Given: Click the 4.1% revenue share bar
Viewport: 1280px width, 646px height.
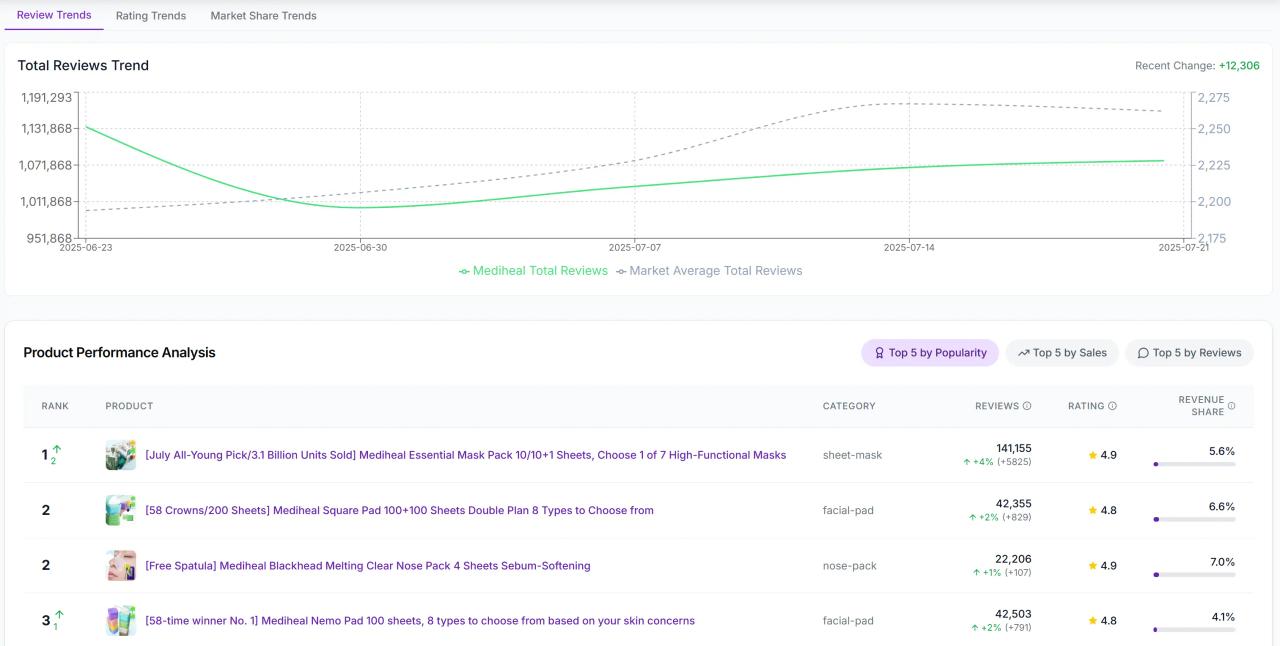Looking at the screenshot, I should [x=1194, y=629].
